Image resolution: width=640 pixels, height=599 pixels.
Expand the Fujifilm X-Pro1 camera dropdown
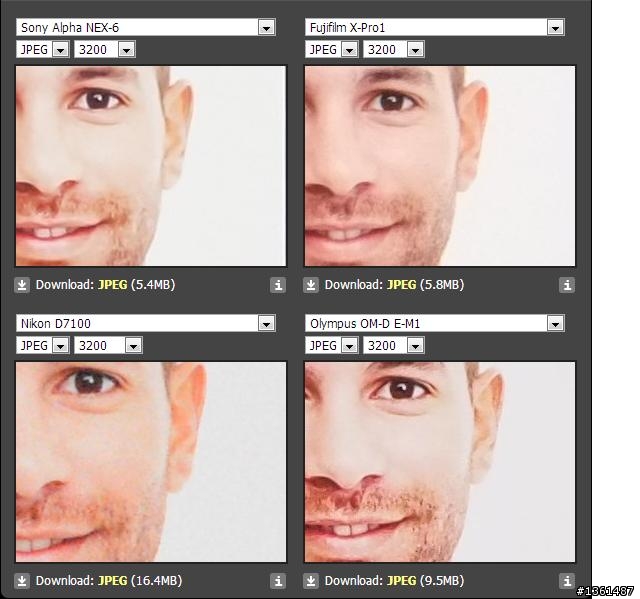(435, 27)
